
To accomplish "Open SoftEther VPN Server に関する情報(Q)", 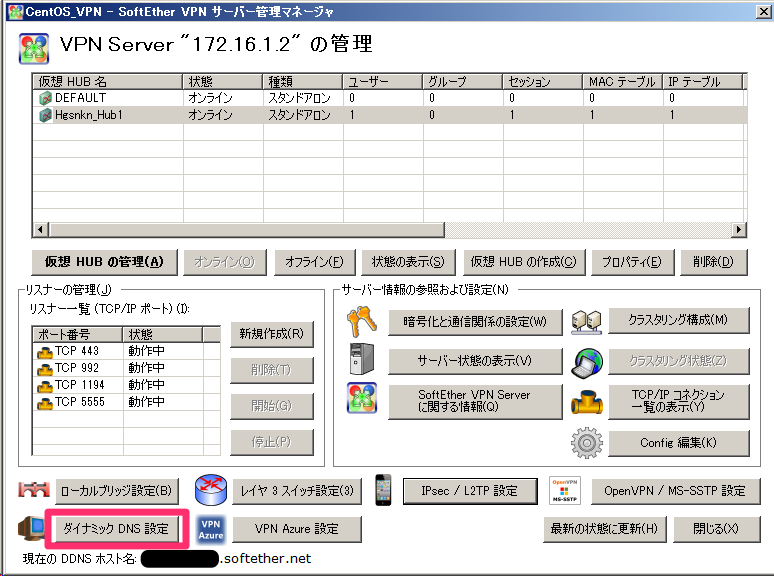I will 475,401.
